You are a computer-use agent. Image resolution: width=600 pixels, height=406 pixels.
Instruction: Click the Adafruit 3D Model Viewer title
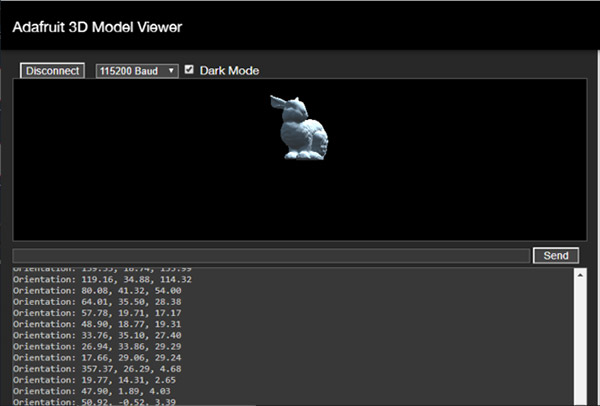coord(97,25)
